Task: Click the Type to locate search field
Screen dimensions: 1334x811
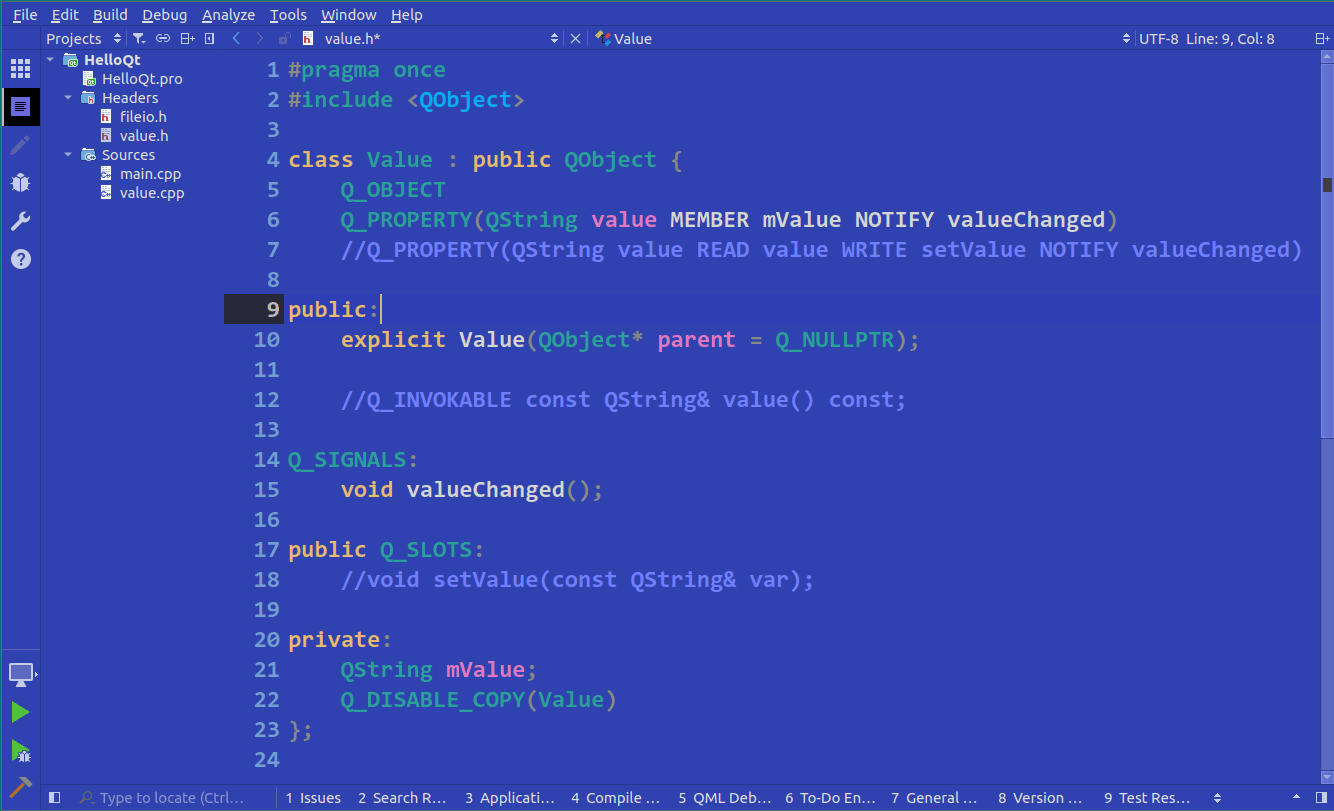Action: pyautogui.click(x=170, y=797)
